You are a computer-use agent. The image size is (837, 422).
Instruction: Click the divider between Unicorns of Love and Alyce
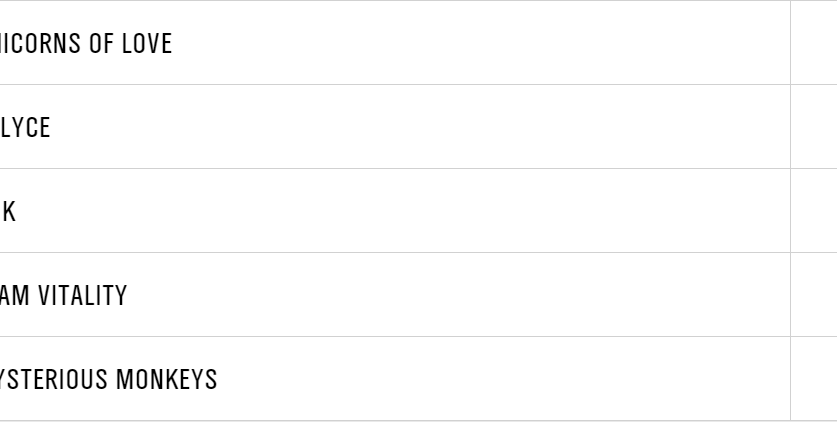point(400,84)
